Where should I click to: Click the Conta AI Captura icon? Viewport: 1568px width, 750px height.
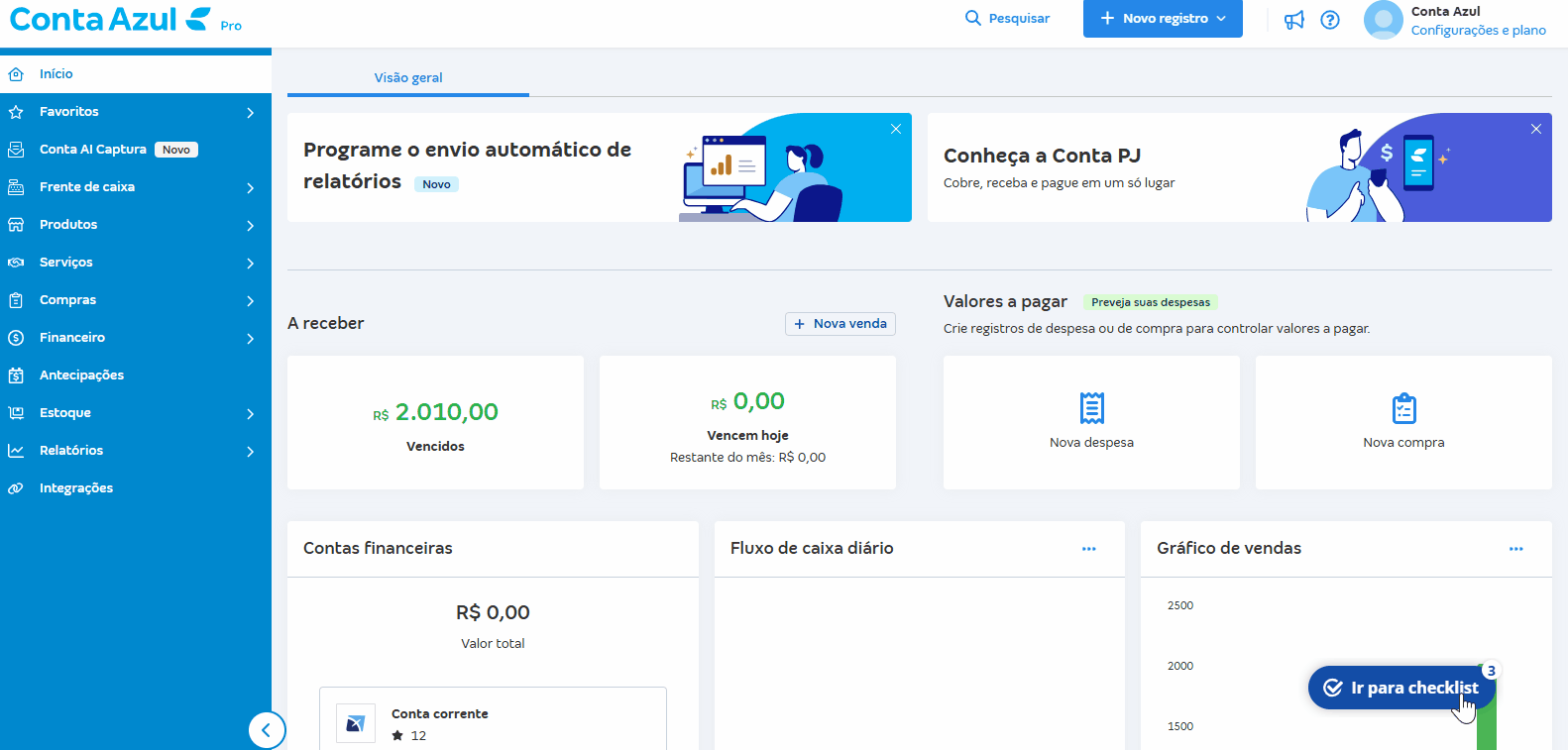[16, 150]
